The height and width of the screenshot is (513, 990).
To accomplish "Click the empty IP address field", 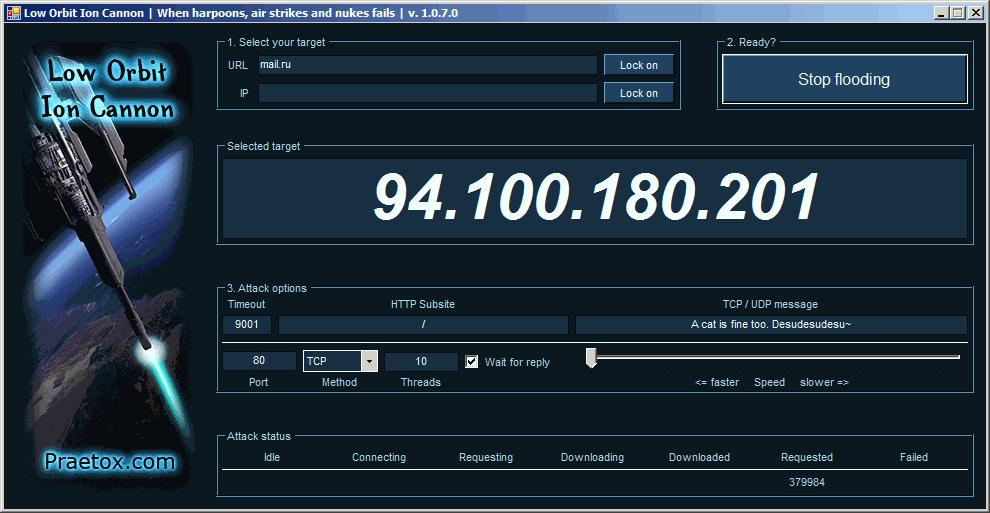I will click(x=427, y=93).
